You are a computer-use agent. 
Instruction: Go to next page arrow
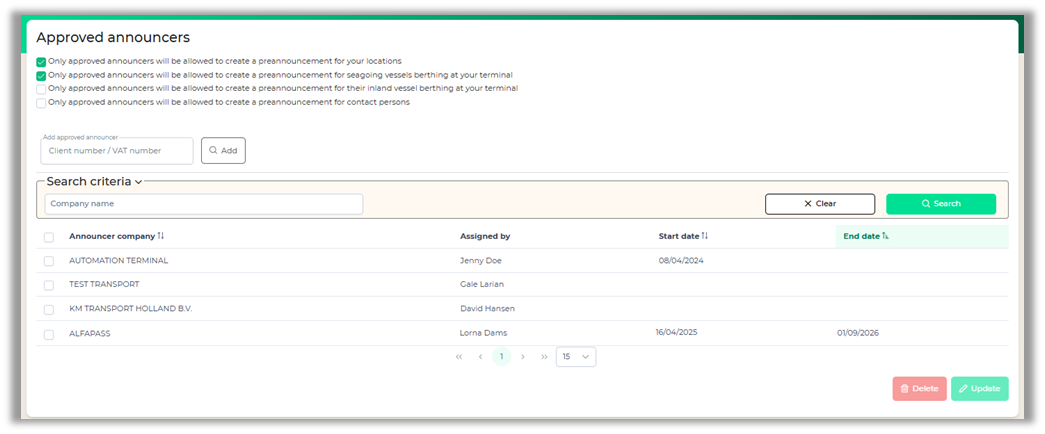[523, 357]
